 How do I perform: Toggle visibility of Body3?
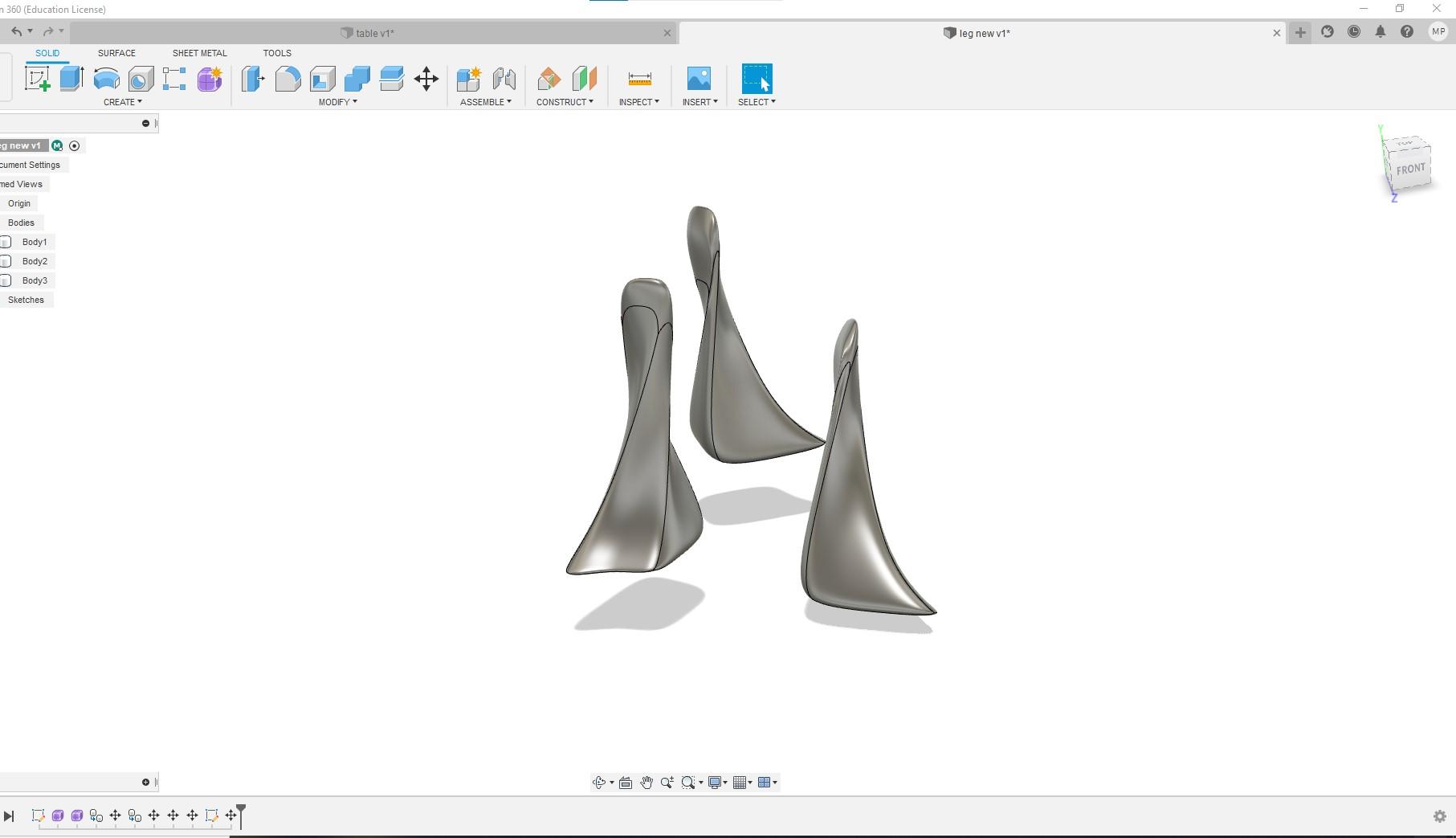tap(6, 280)
